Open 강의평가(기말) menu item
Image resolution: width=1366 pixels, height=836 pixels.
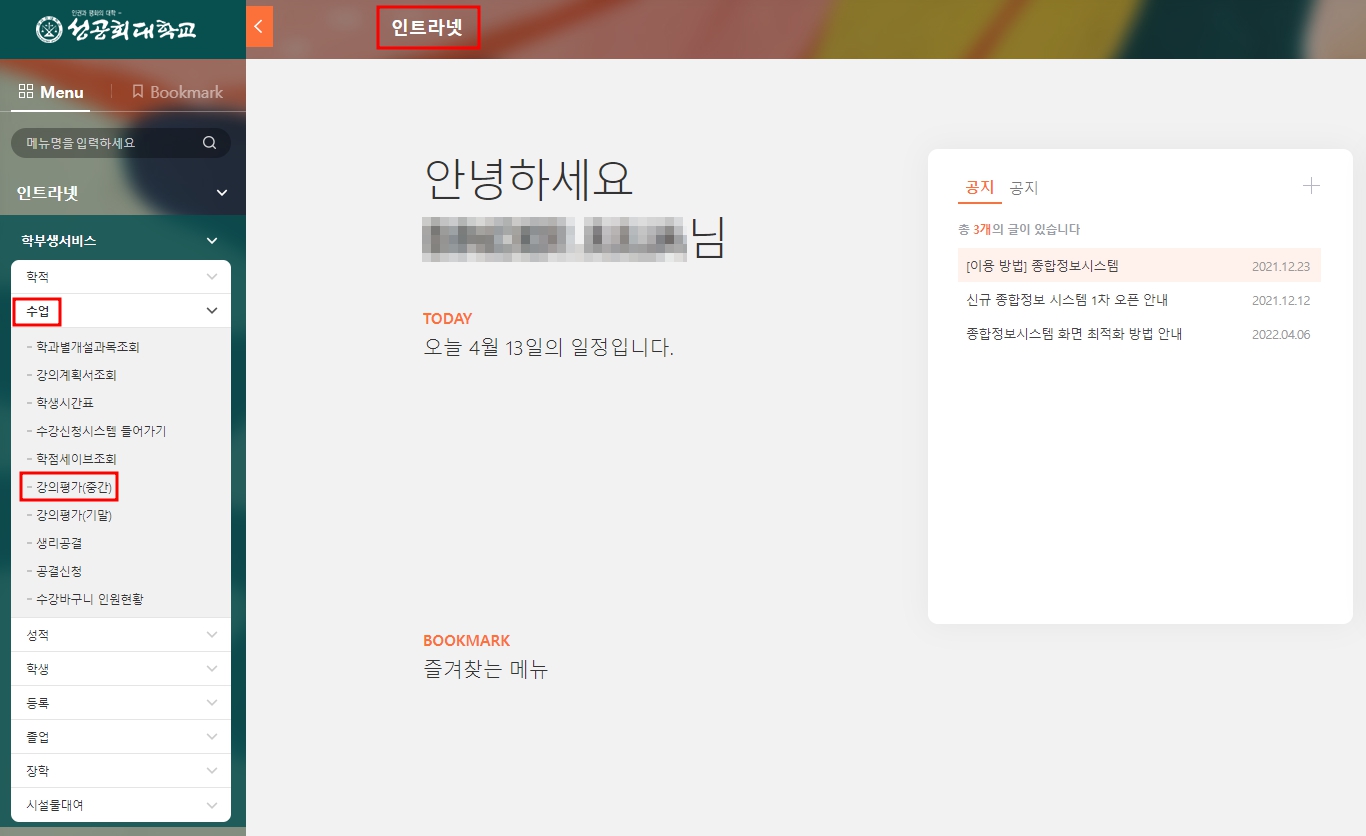(x=74, y=515)
